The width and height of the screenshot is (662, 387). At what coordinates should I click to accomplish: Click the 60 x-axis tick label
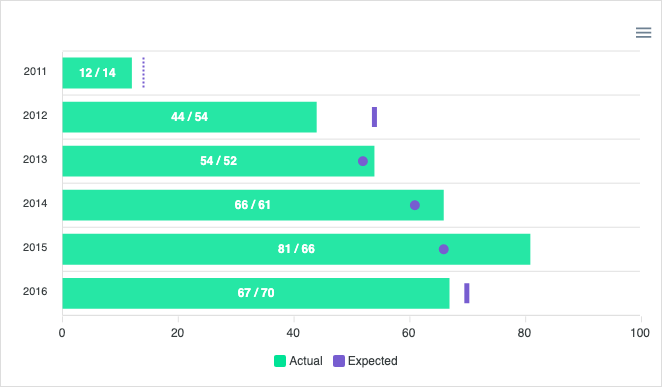click(x=409, y=333)
